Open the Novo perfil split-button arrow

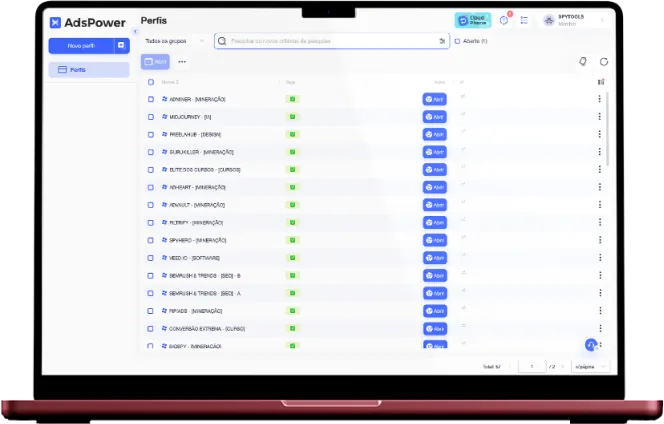pyautogui.click(x=122, y=45)
